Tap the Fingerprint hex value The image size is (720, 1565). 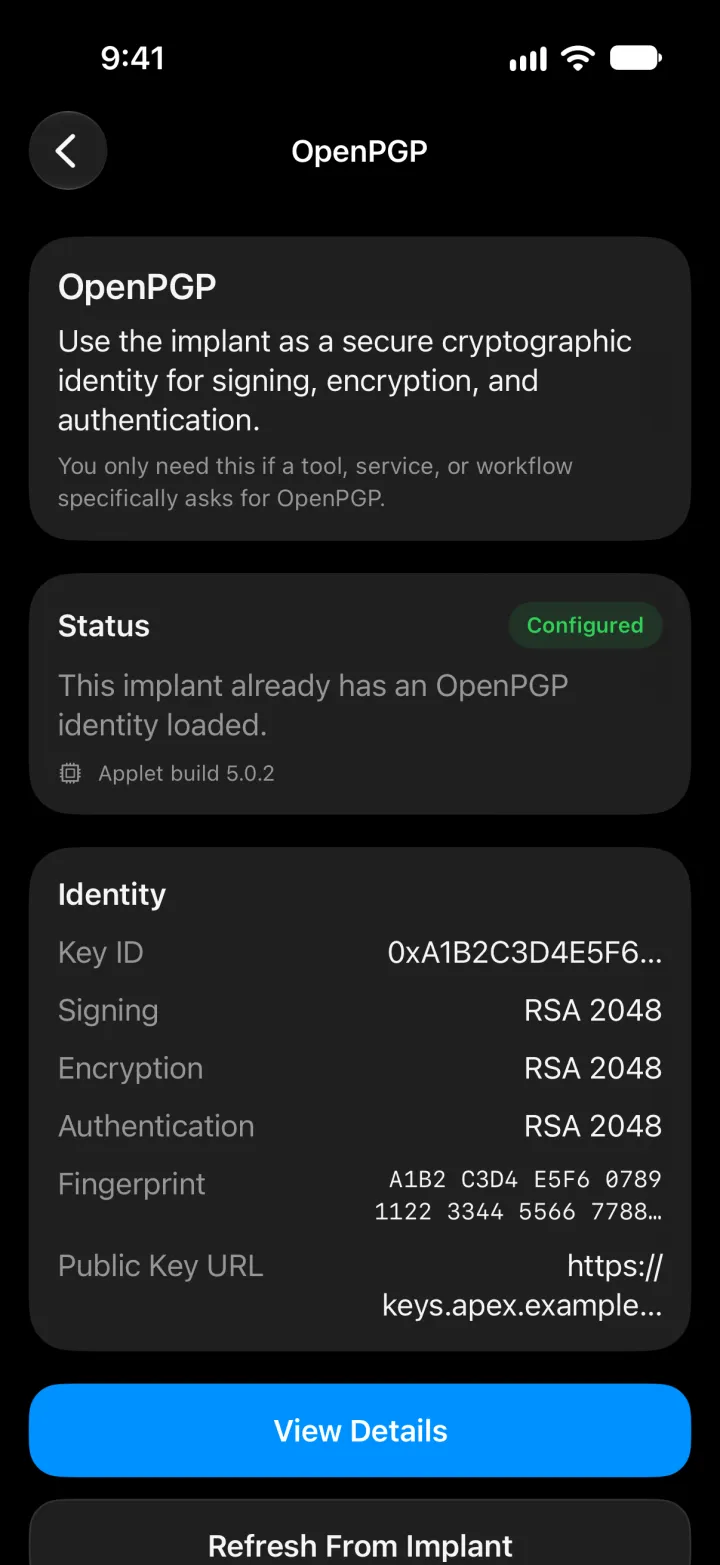pyautogui.click(x=518, y=1195)
